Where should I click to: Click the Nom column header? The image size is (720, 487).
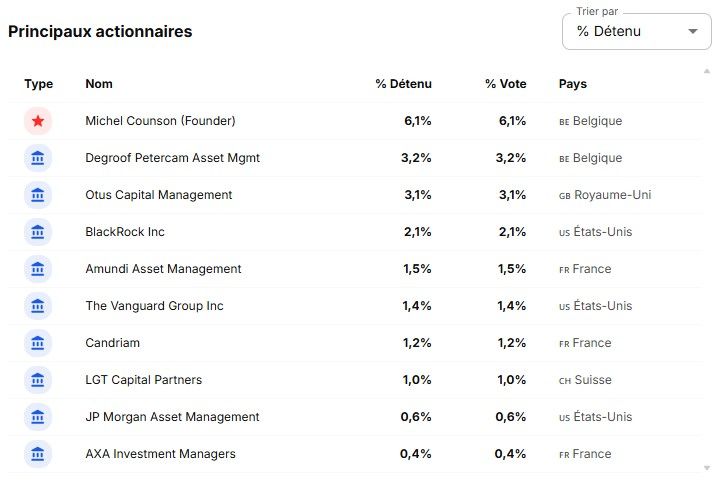pyautogui.click(x=99, y=84)
